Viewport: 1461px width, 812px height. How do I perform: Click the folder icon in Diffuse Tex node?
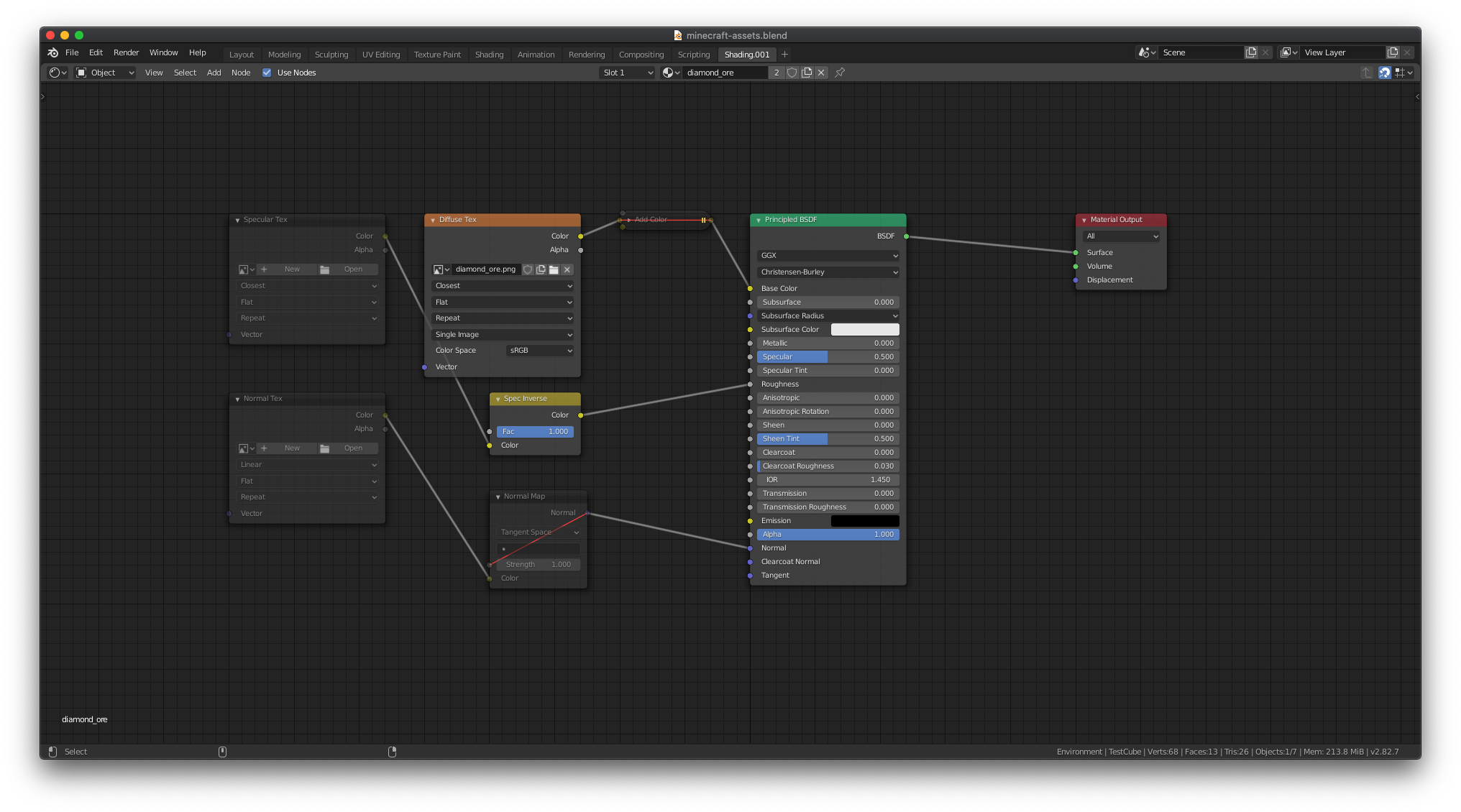pyautogui.click(x=554, y=269)
